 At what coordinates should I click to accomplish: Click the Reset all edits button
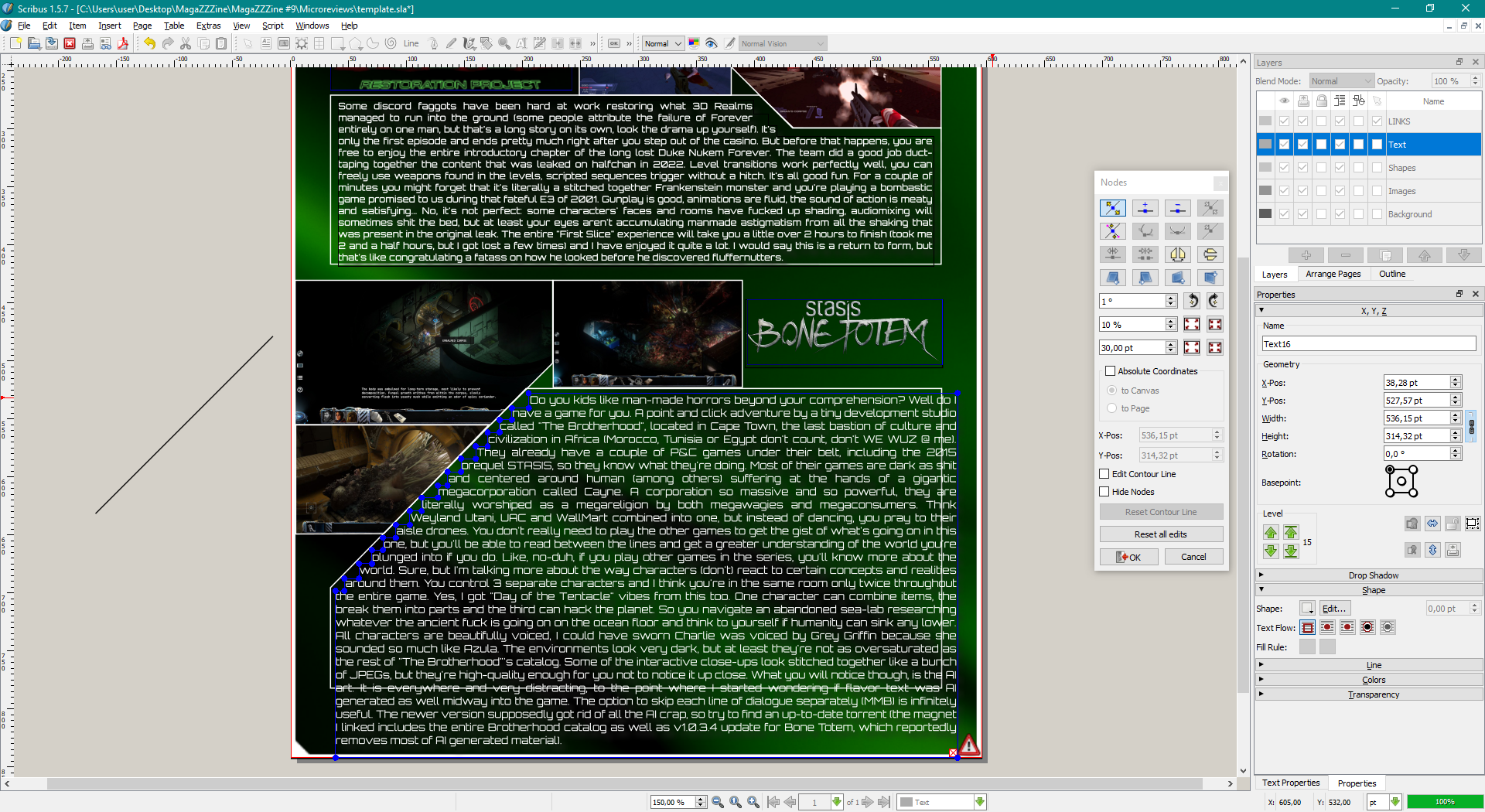coord(1161,534)
